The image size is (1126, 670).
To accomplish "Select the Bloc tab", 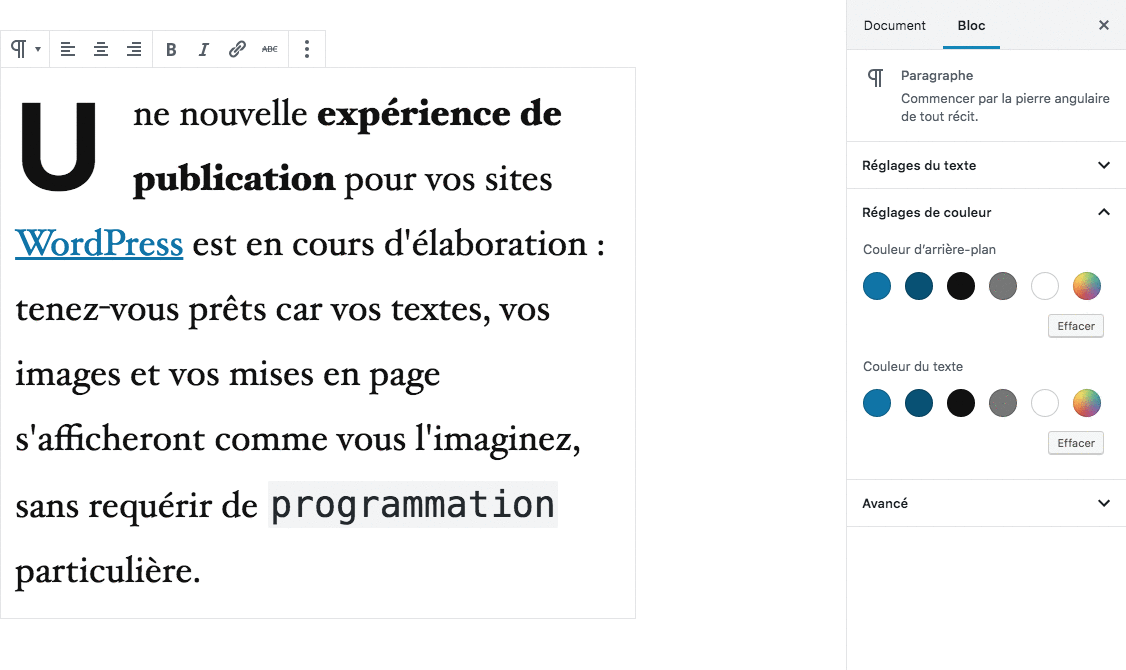I will tap(971, 25).
